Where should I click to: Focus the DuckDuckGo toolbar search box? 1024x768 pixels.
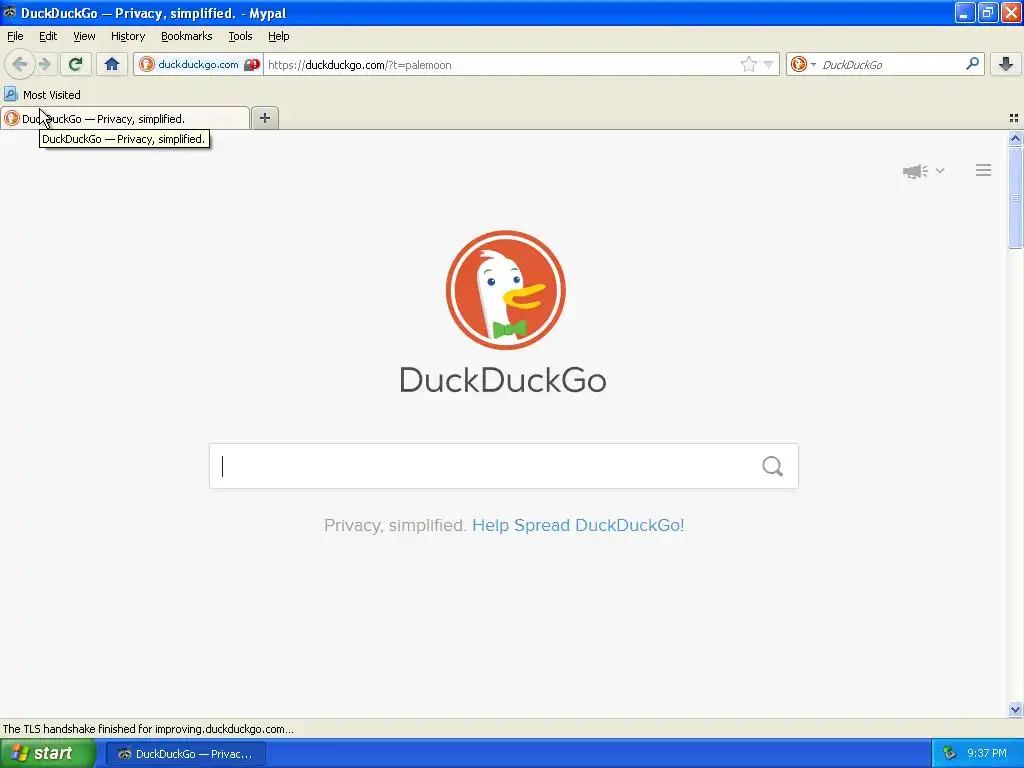pyautogui.click(x=891, y=65)
